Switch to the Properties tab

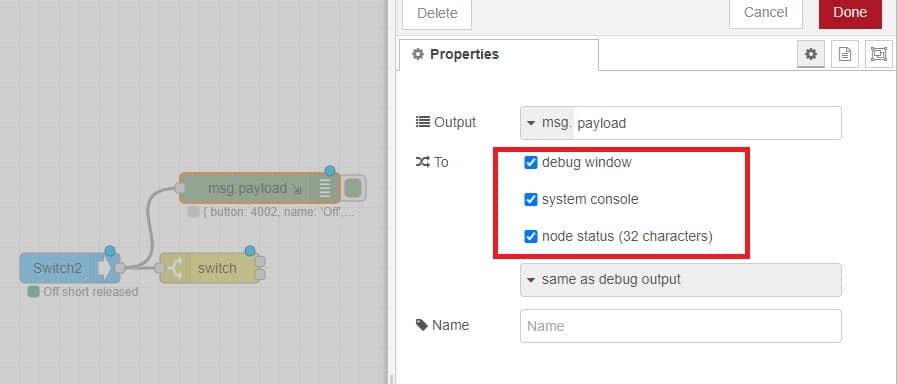499,55
